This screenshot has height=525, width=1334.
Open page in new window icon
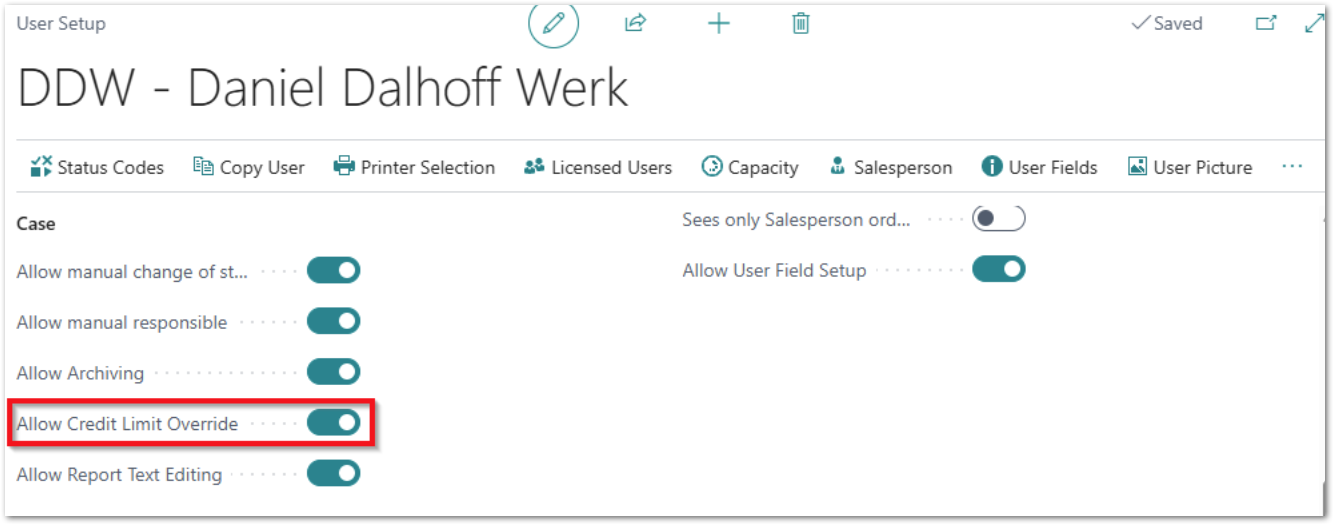click(x=1266, y=24)
